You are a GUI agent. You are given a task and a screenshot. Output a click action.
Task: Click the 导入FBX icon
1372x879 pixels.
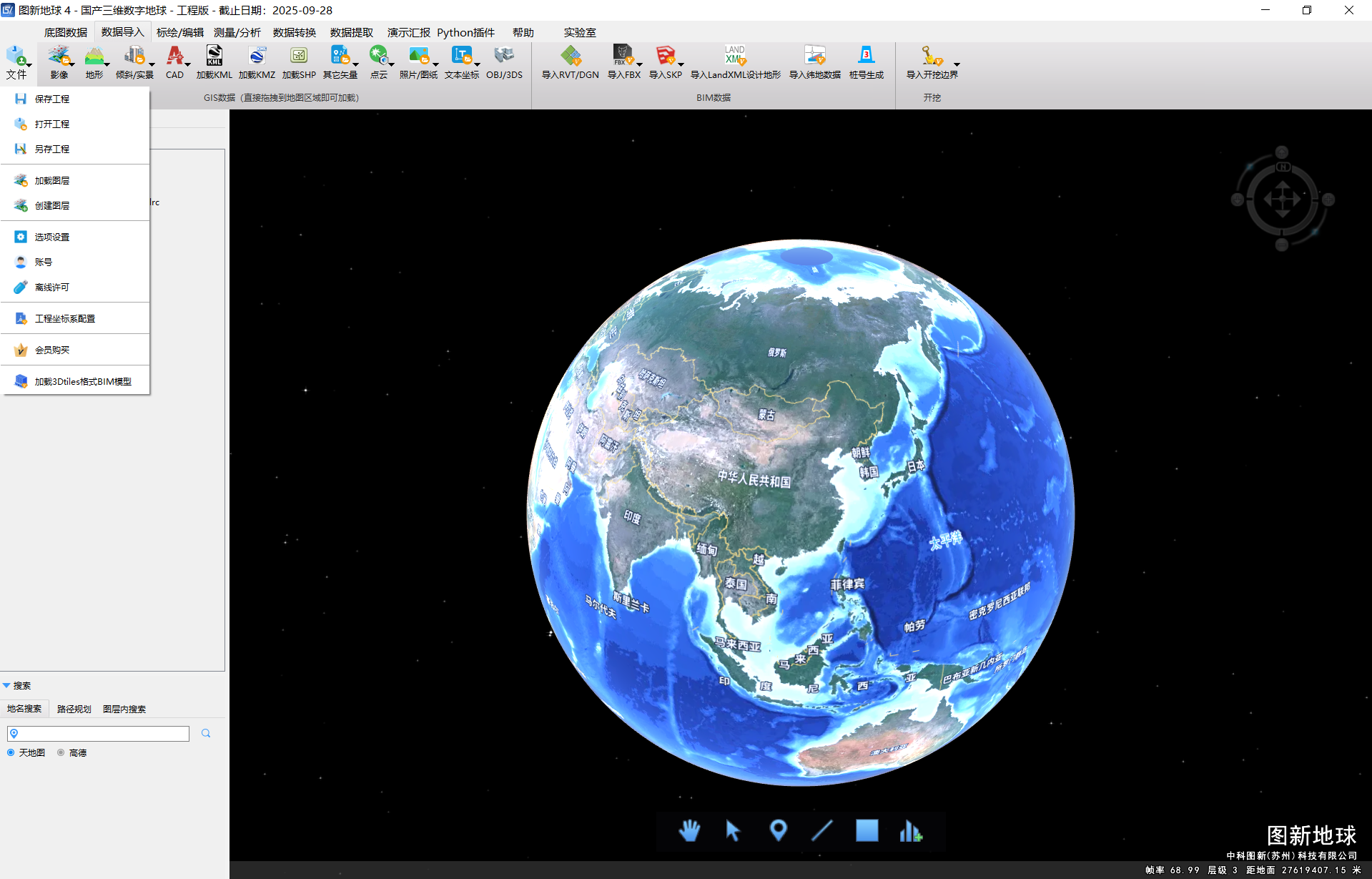[622, 56]
